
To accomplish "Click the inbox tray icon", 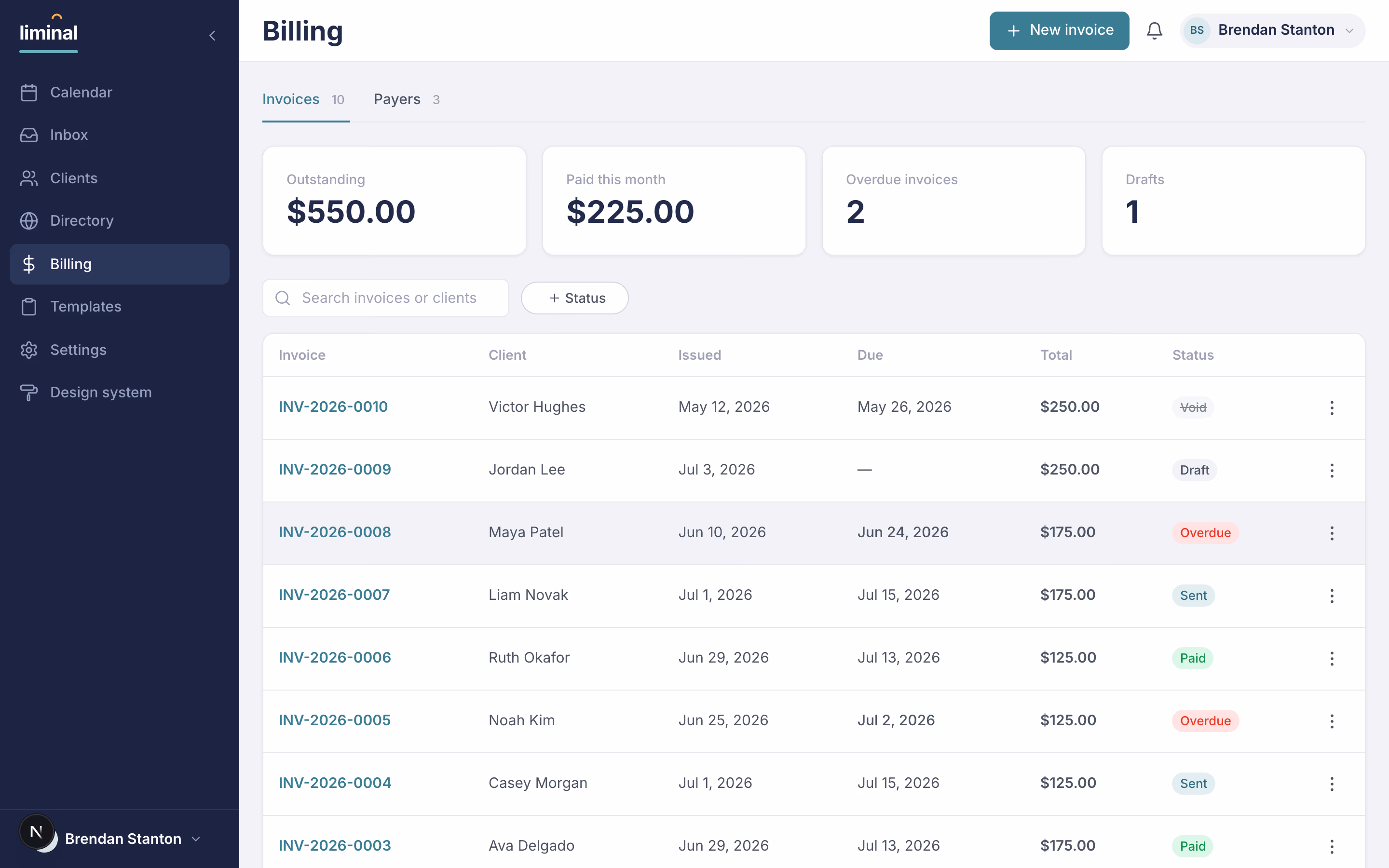I will click(29, 135).
